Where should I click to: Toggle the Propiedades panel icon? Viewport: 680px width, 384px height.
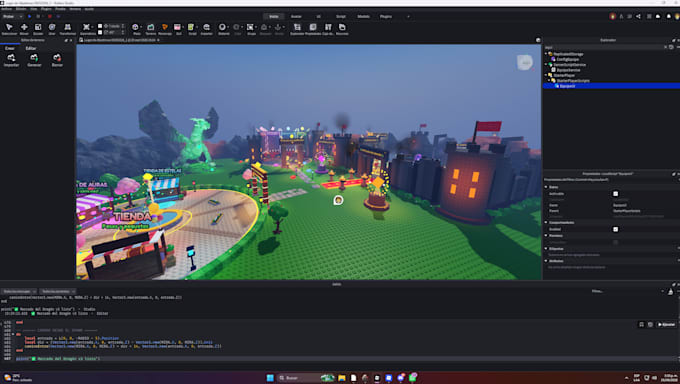coord(313,29)
